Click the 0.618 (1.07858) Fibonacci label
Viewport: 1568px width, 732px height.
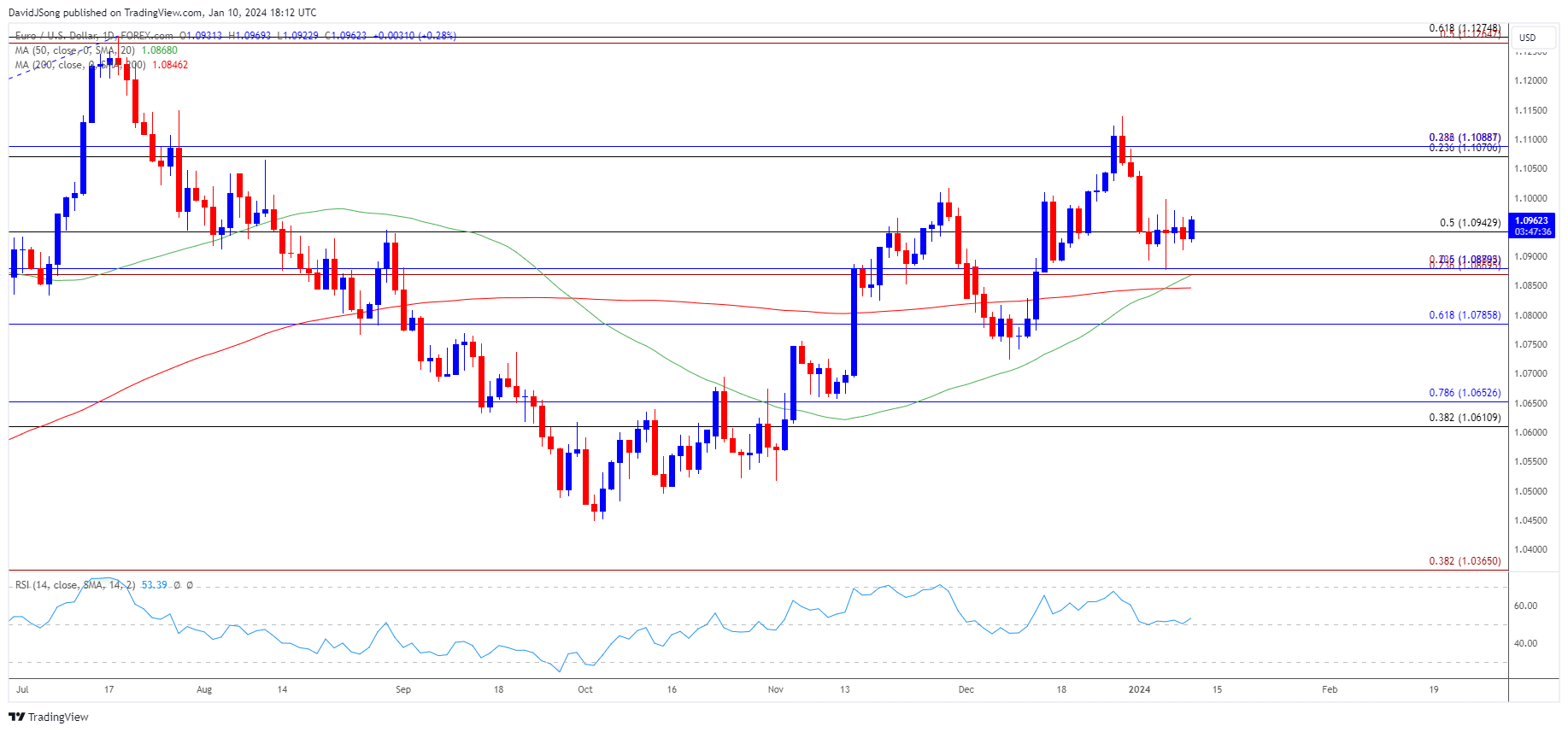coord(1465,315)
